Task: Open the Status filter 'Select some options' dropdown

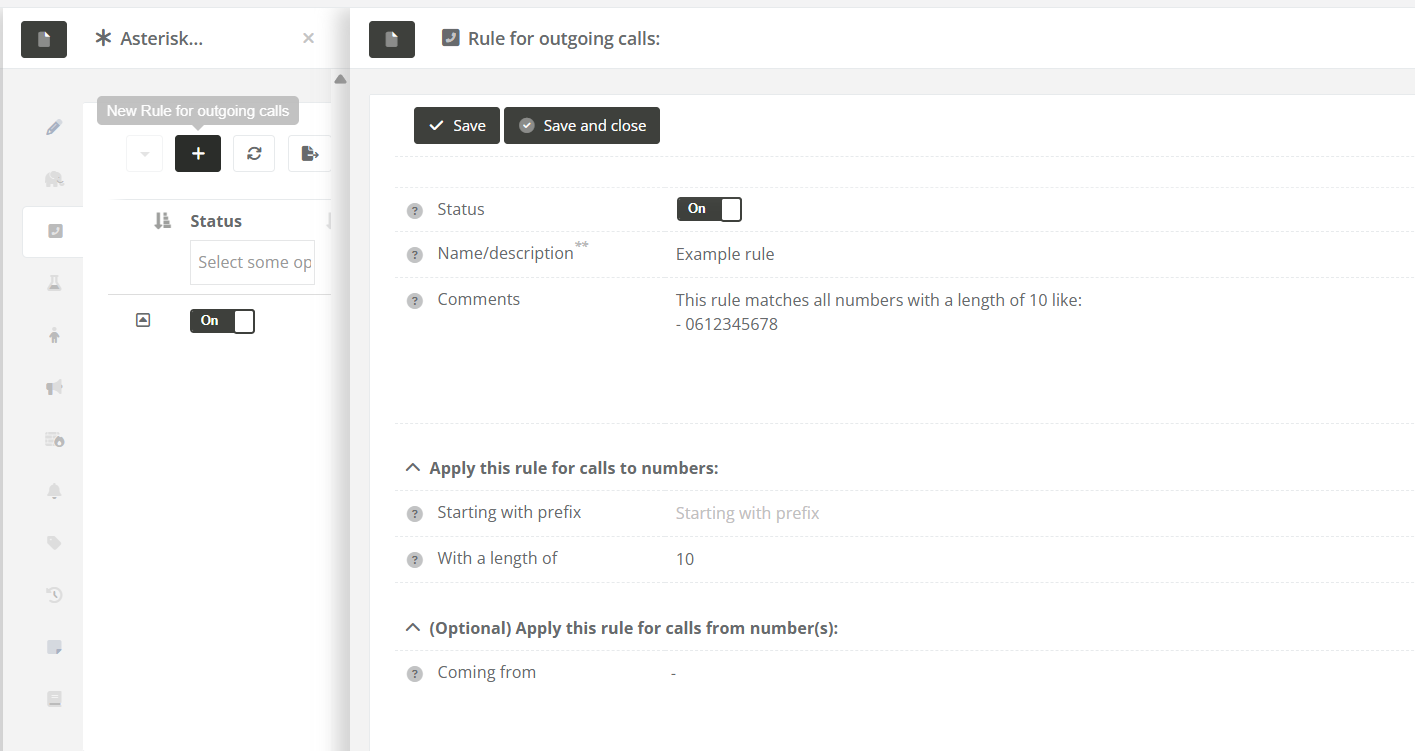Action: click(253, 262)
